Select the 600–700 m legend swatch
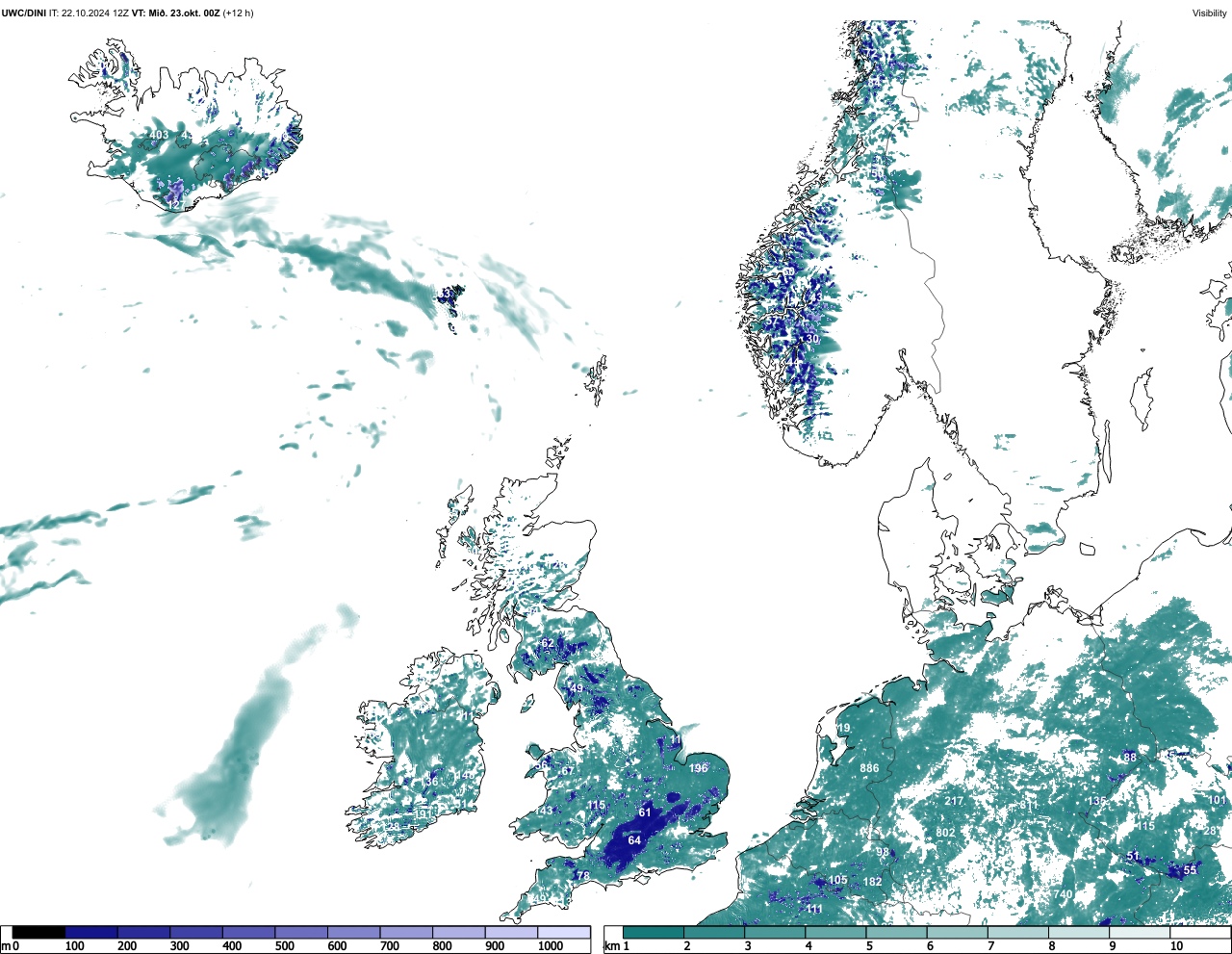 pos(353,933)
